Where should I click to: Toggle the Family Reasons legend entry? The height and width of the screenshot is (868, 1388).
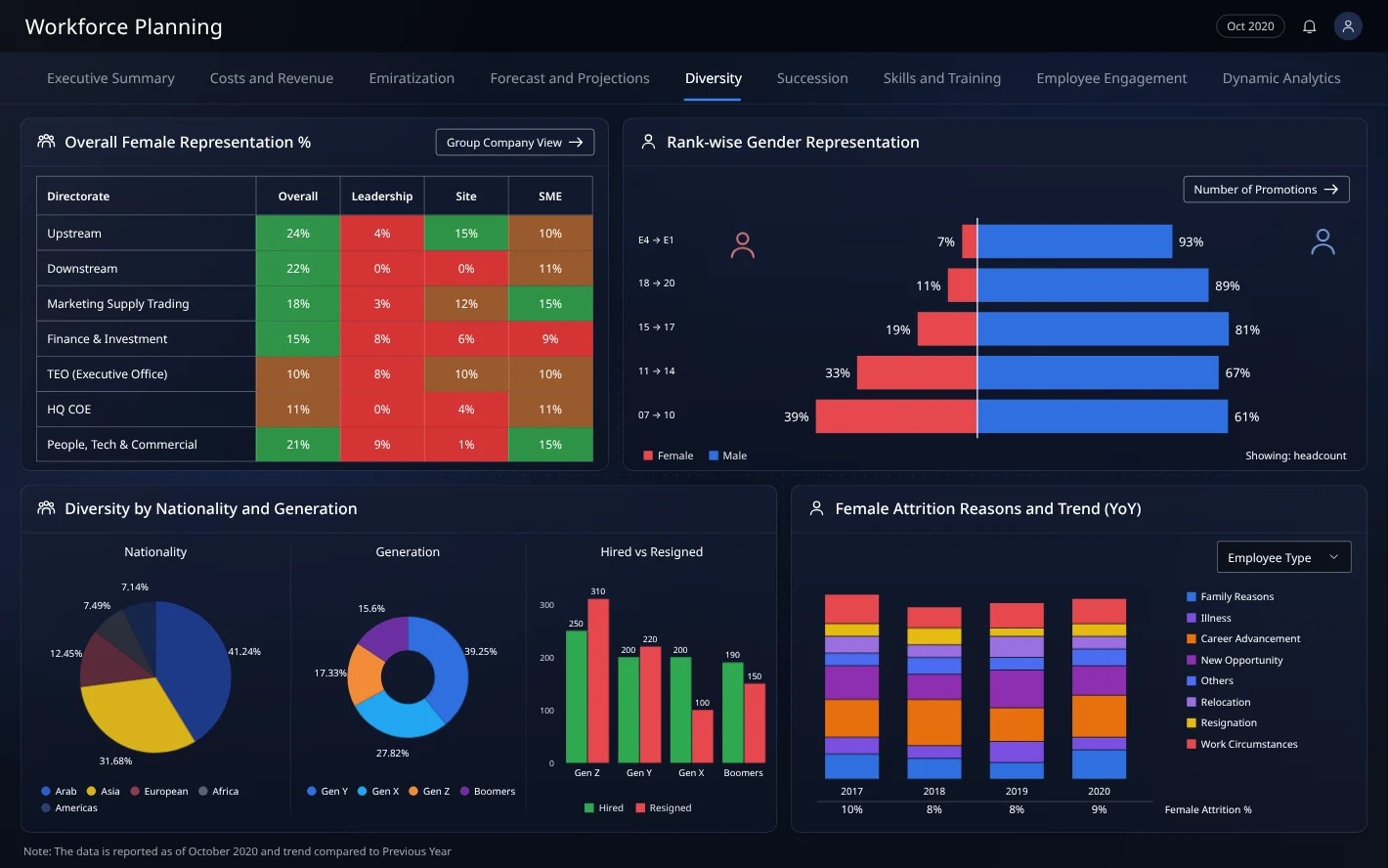pos(1230,596)
